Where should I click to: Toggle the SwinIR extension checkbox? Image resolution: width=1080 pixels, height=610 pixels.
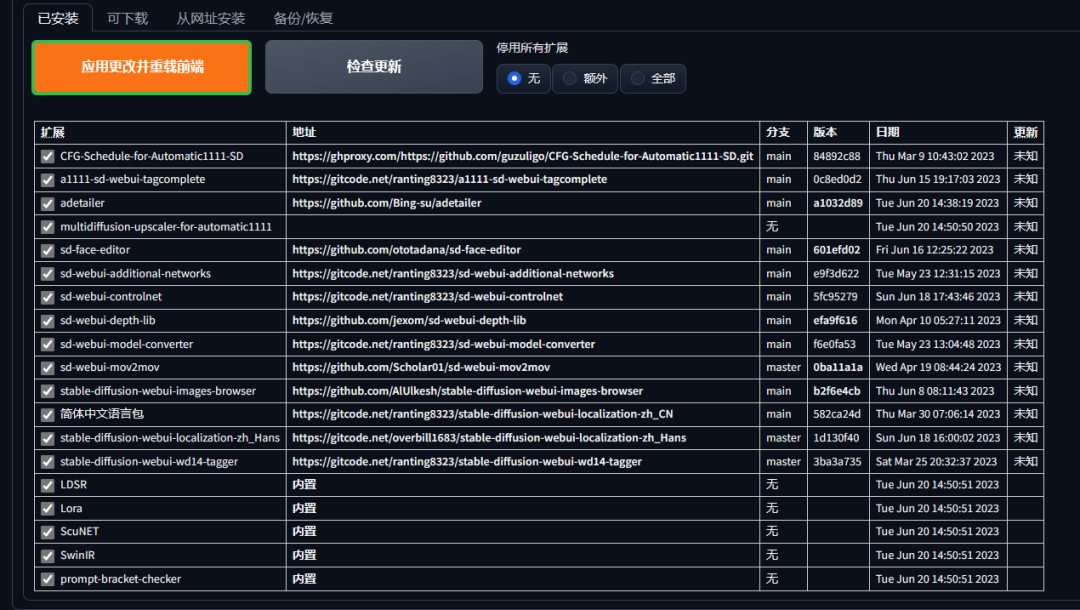[48, 556]
